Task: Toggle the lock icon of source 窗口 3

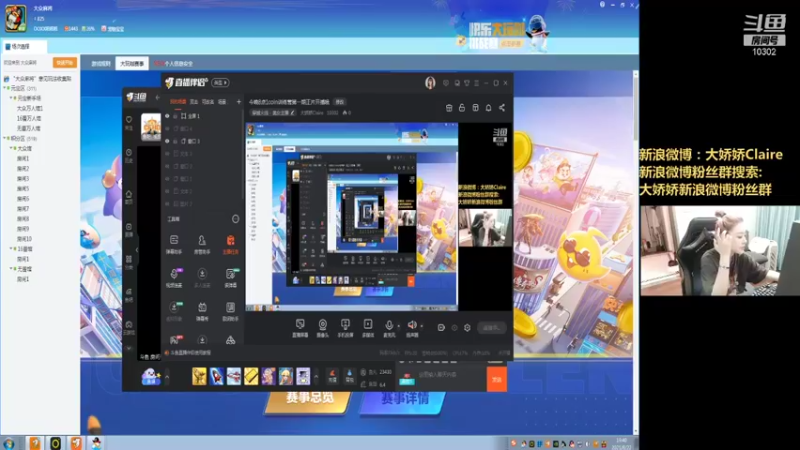Action: (175, 141)
